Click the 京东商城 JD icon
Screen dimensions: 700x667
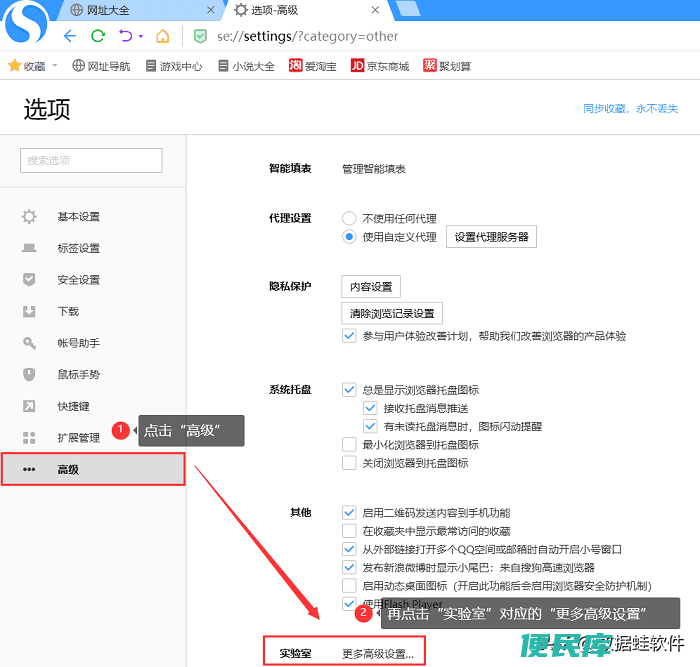point(357,66)
